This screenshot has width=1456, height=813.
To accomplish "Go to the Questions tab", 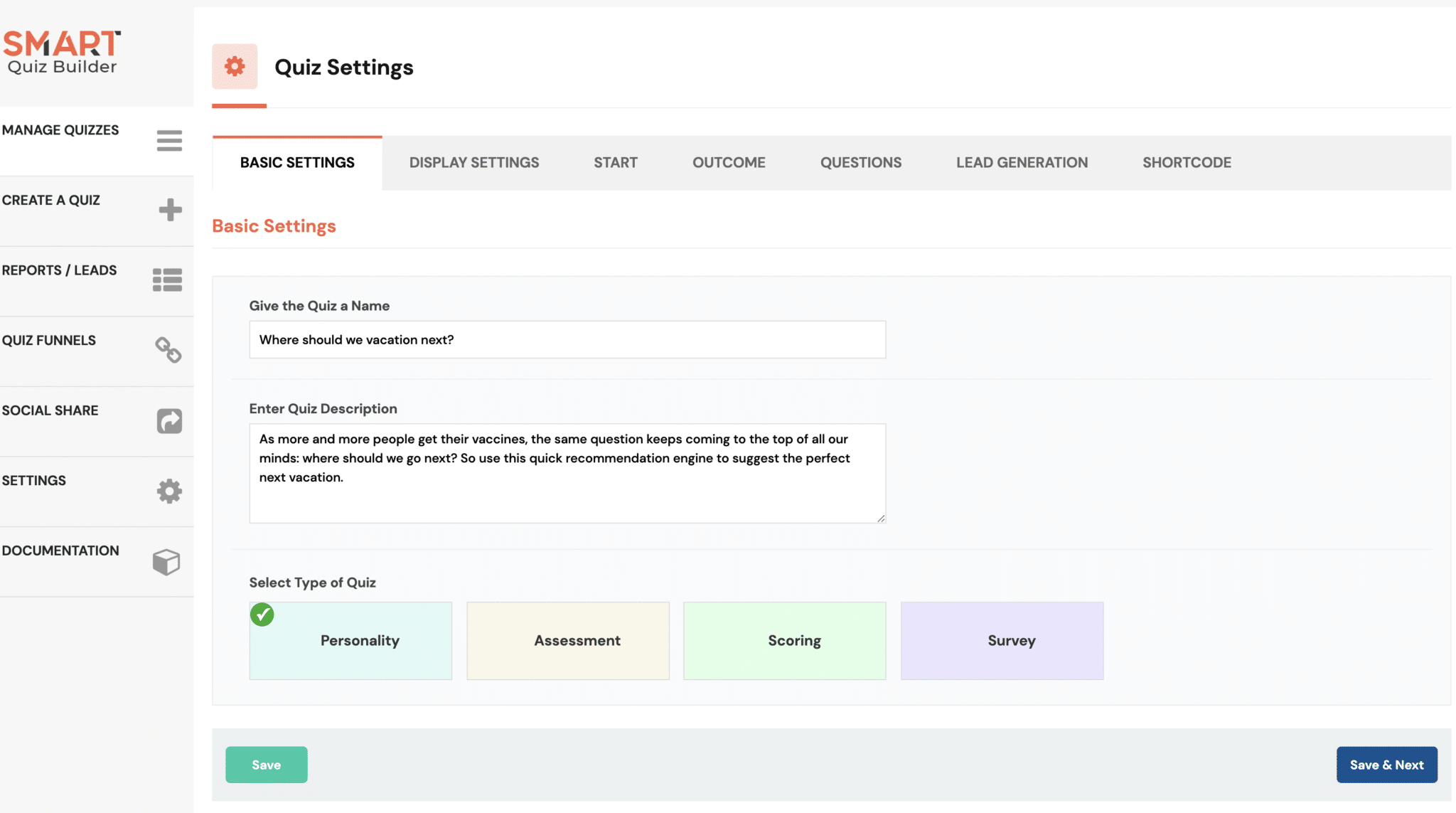I will pyautogui.click(x=861, y=162).
